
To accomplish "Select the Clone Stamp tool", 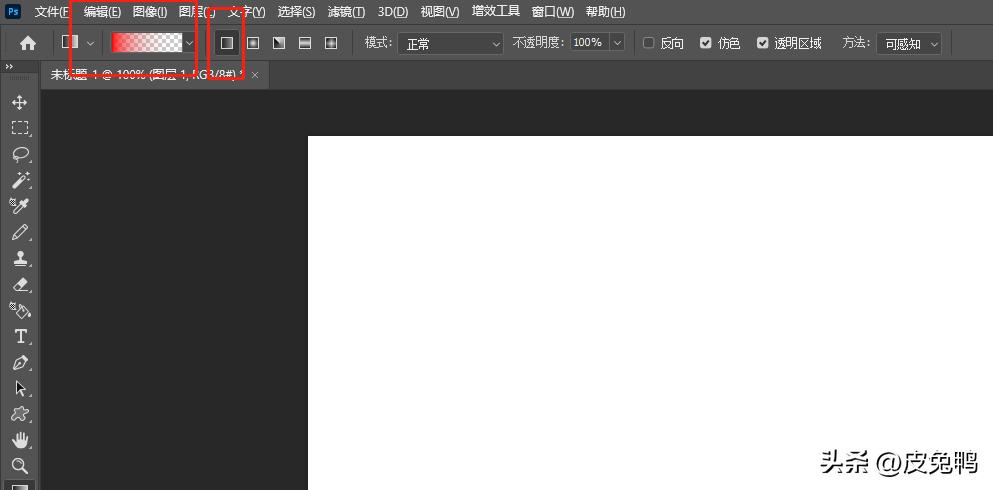I will pos(19,258).
